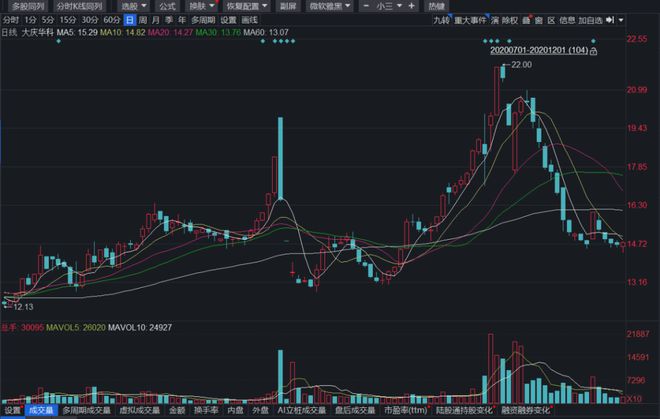This screenshot has width=660, height=419.
Task: Click 加自选 to add to watchlist
Action: point(591,20)
